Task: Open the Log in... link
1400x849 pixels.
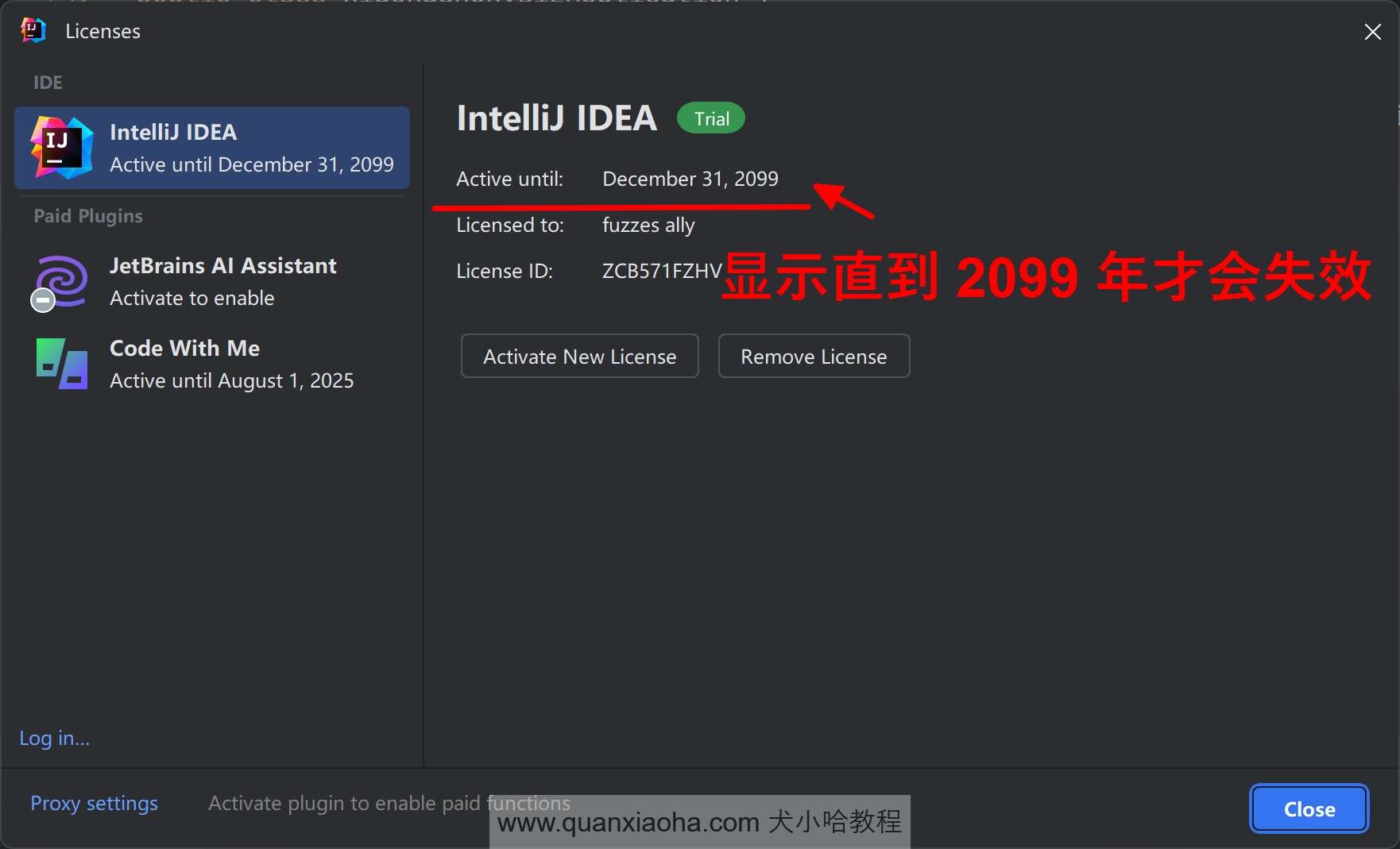Action: (54, 739)
